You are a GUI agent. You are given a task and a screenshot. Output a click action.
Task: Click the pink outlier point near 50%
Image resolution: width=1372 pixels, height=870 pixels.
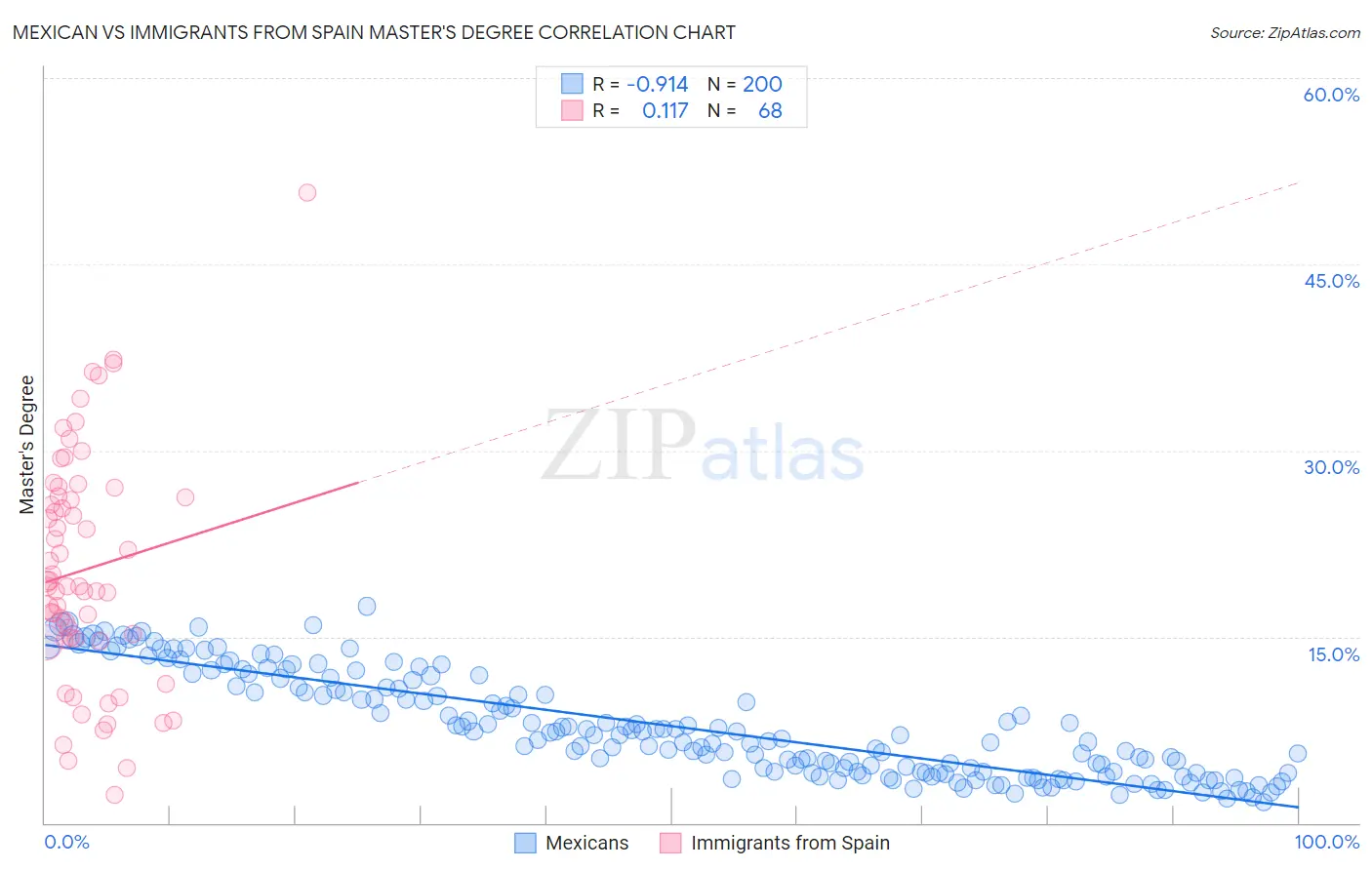click(x=307, y=193)
